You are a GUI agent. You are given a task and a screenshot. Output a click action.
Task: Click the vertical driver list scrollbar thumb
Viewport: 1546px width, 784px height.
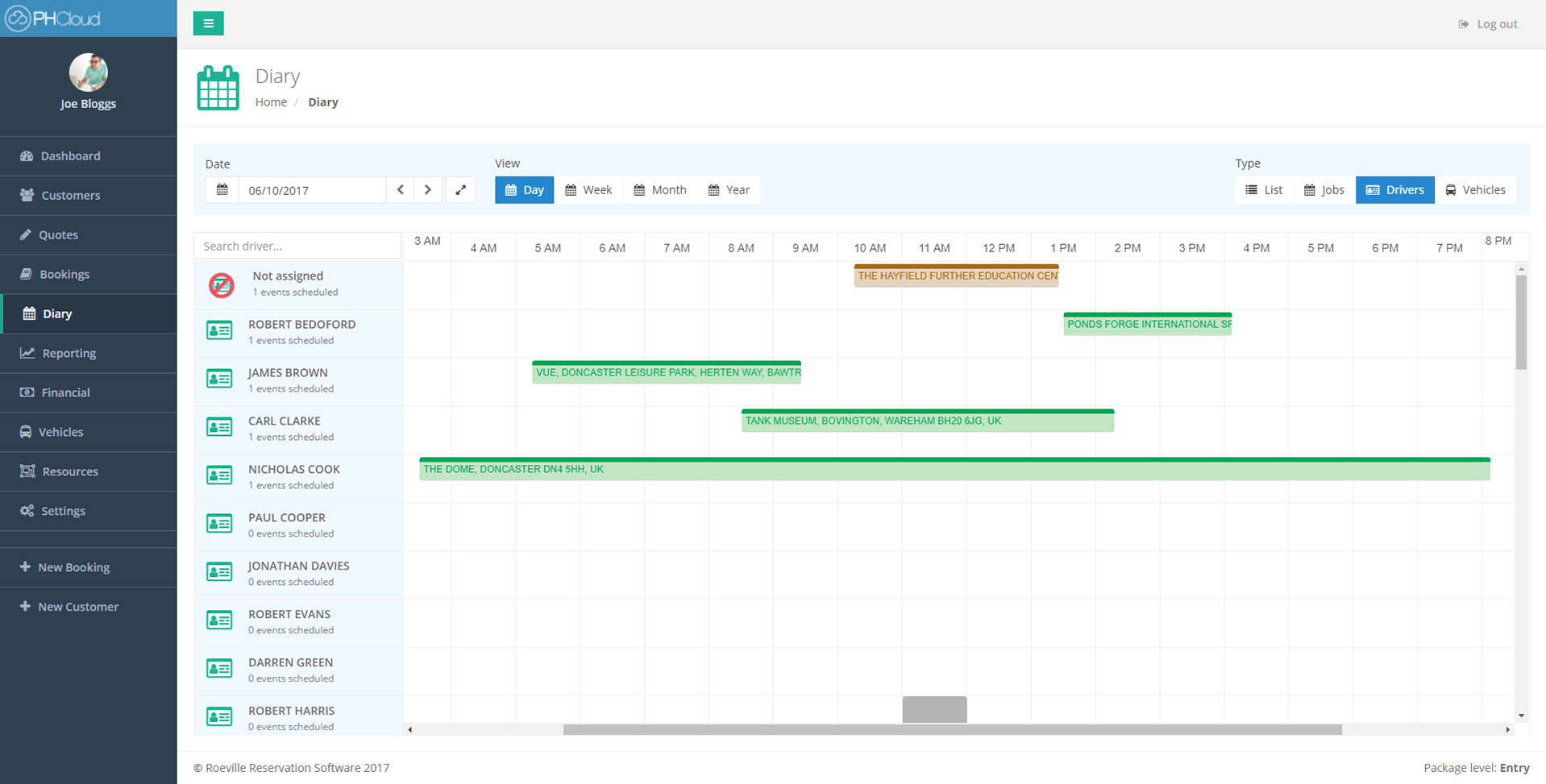click(1521, 322)
